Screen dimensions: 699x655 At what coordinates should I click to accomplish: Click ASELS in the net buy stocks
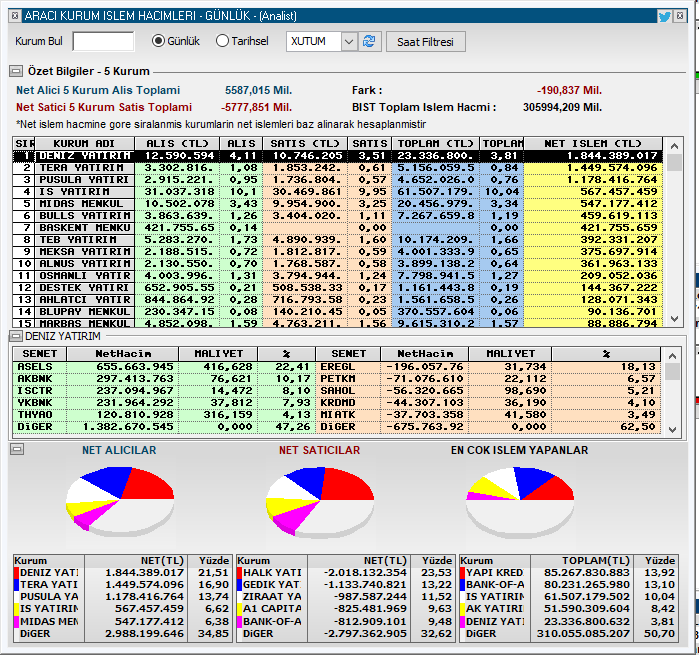tap(35, 367)
